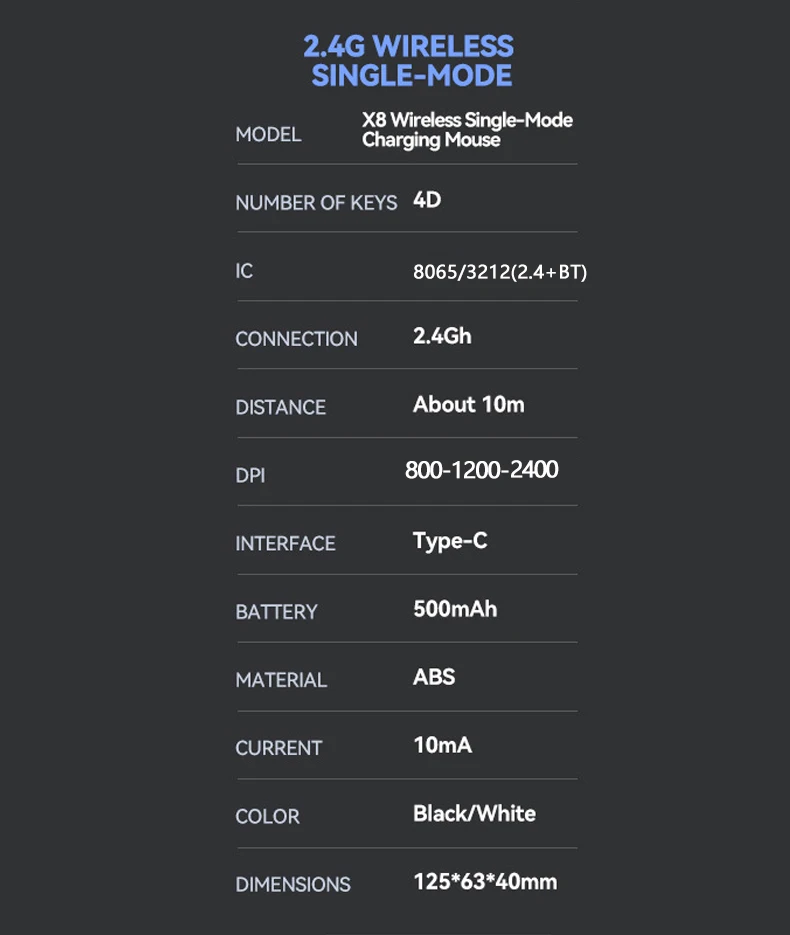Click the COLOR label
This screenshot has width=790, height=935.
[x=267, y=816]
